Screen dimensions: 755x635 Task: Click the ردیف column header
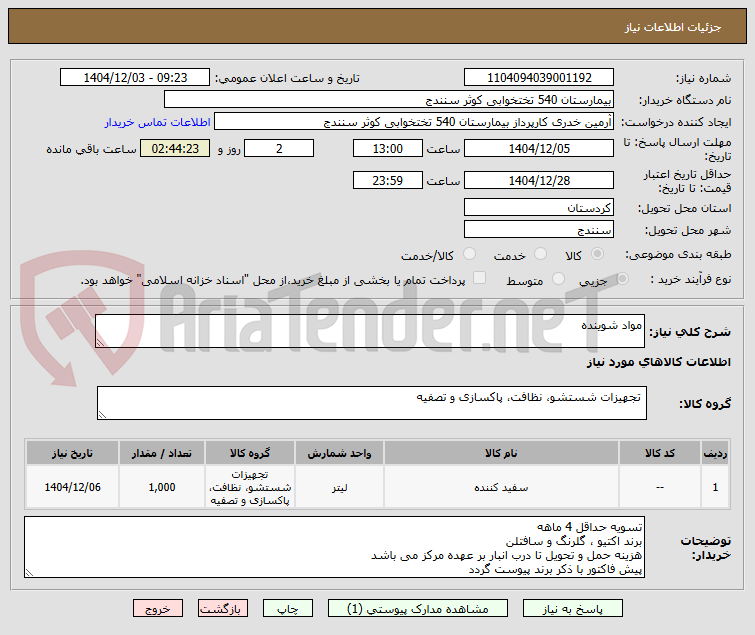pos(715,453)
